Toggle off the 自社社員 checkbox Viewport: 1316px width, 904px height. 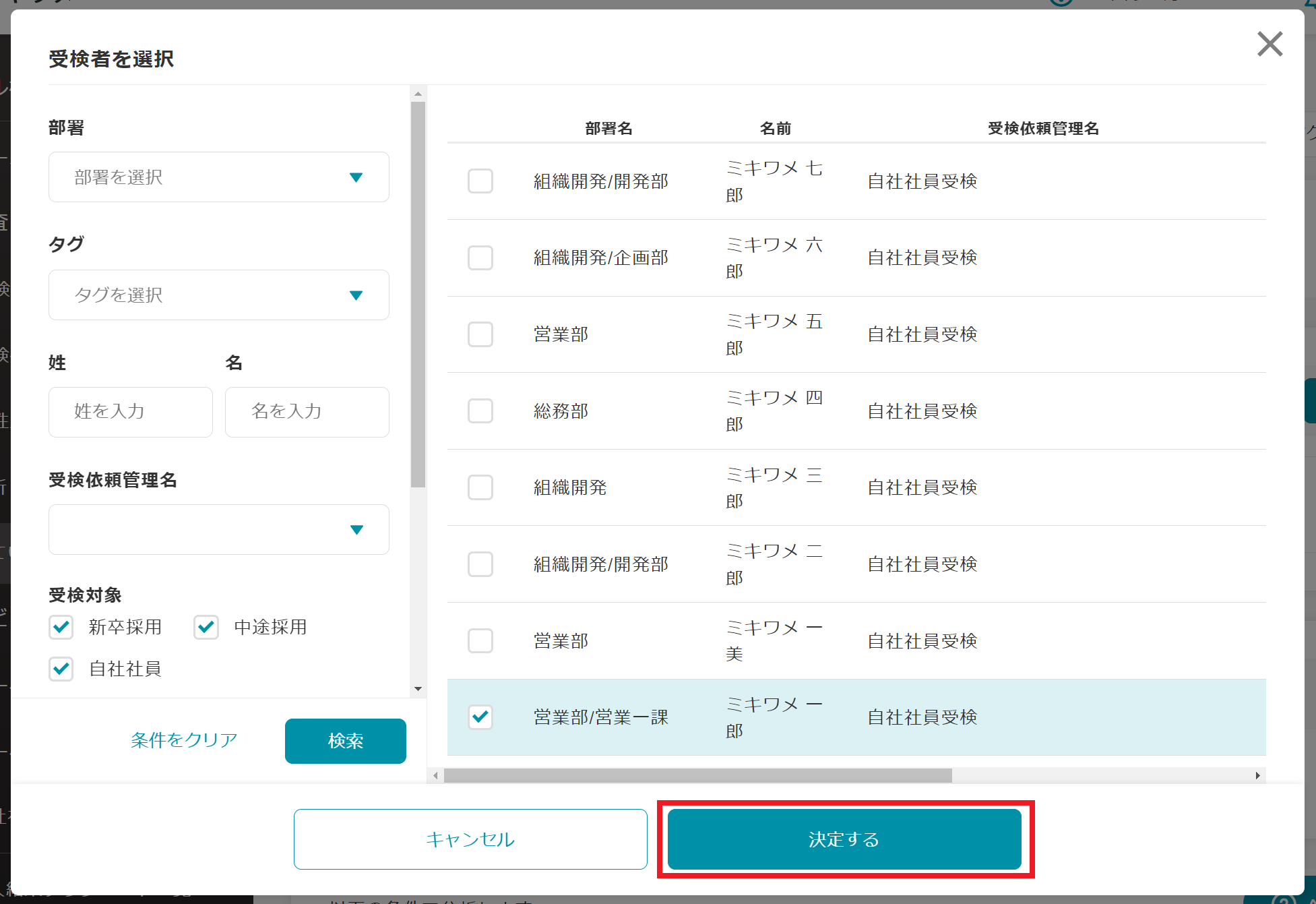[61, 669]
